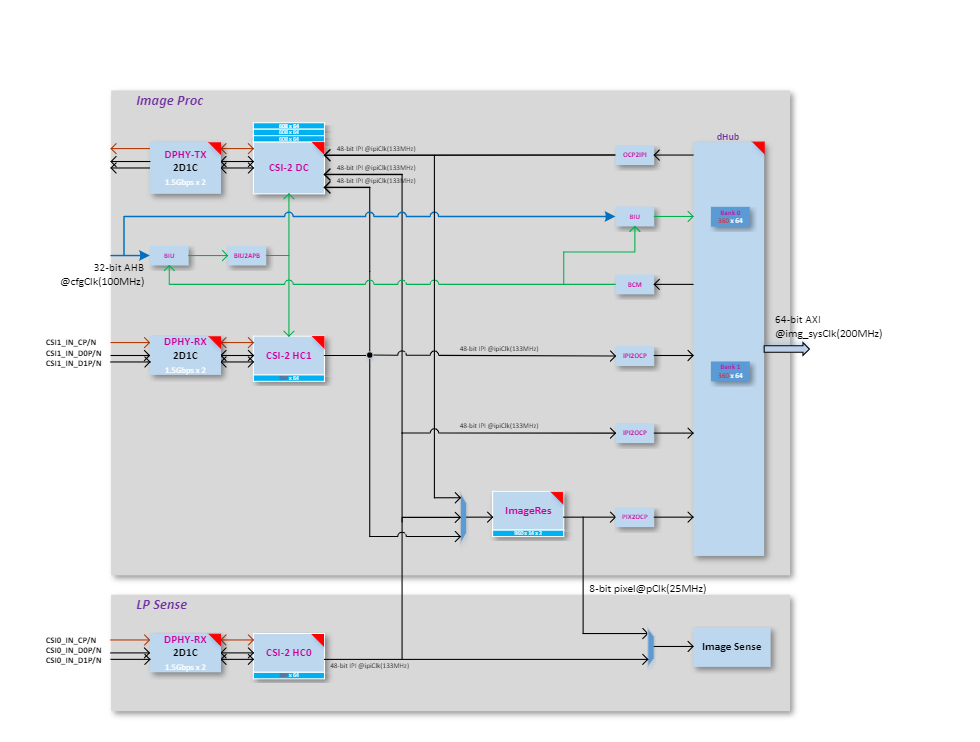
Task: Click the red corner marker on dHub
Action: (x=758, y=147)
